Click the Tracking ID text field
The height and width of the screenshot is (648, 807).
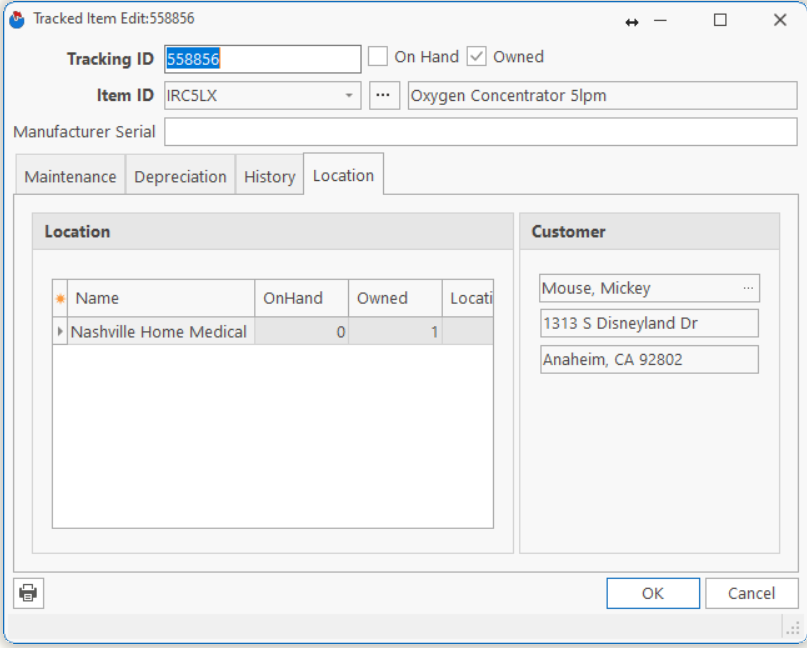pos(262,59)
